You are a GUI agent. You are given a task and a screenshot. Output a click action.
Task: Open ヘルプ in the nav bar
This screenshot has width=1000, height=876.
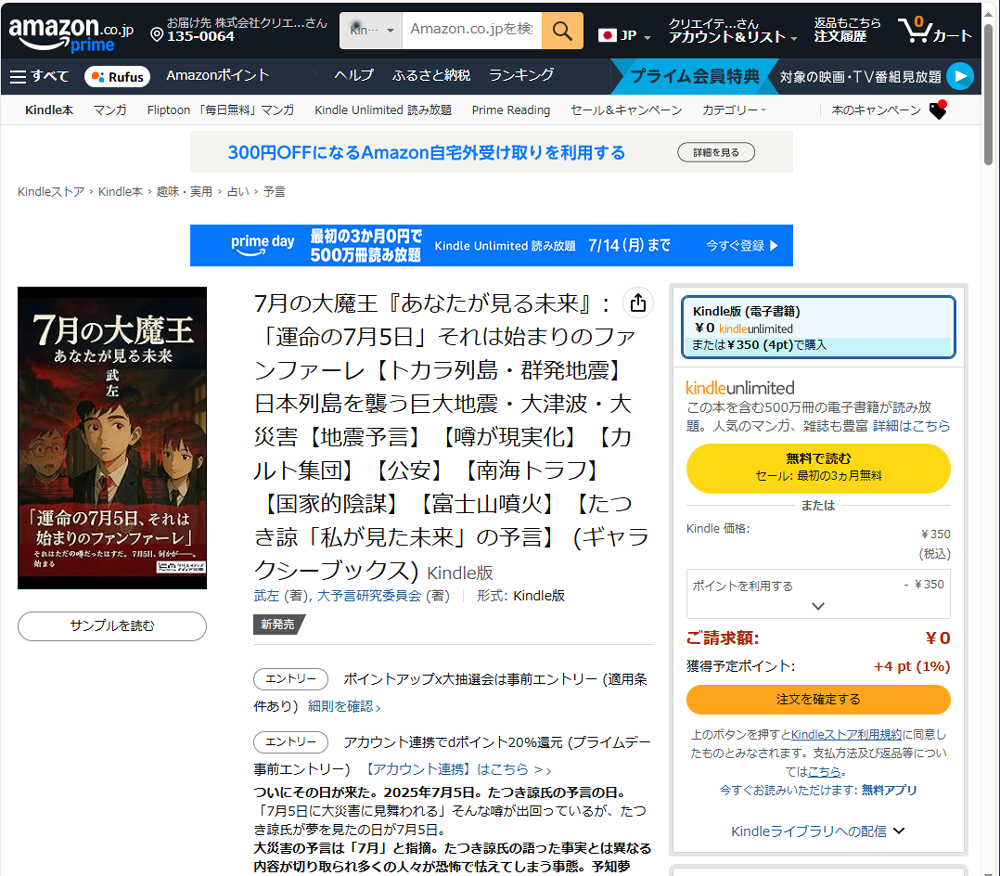[354, 75]
